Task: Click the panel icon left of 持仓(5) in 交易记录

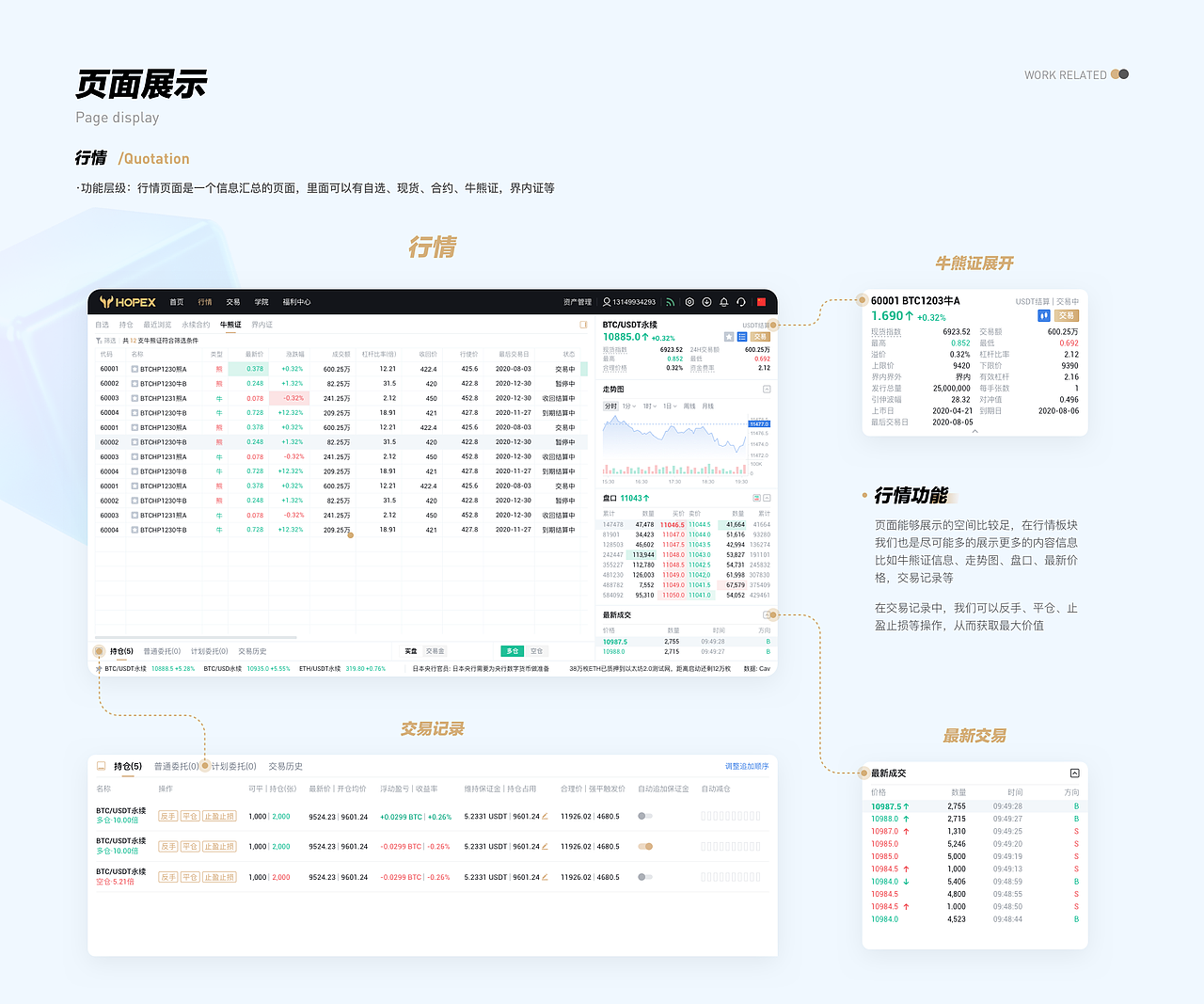Action: pyautogui.click(x=102, y=766)
